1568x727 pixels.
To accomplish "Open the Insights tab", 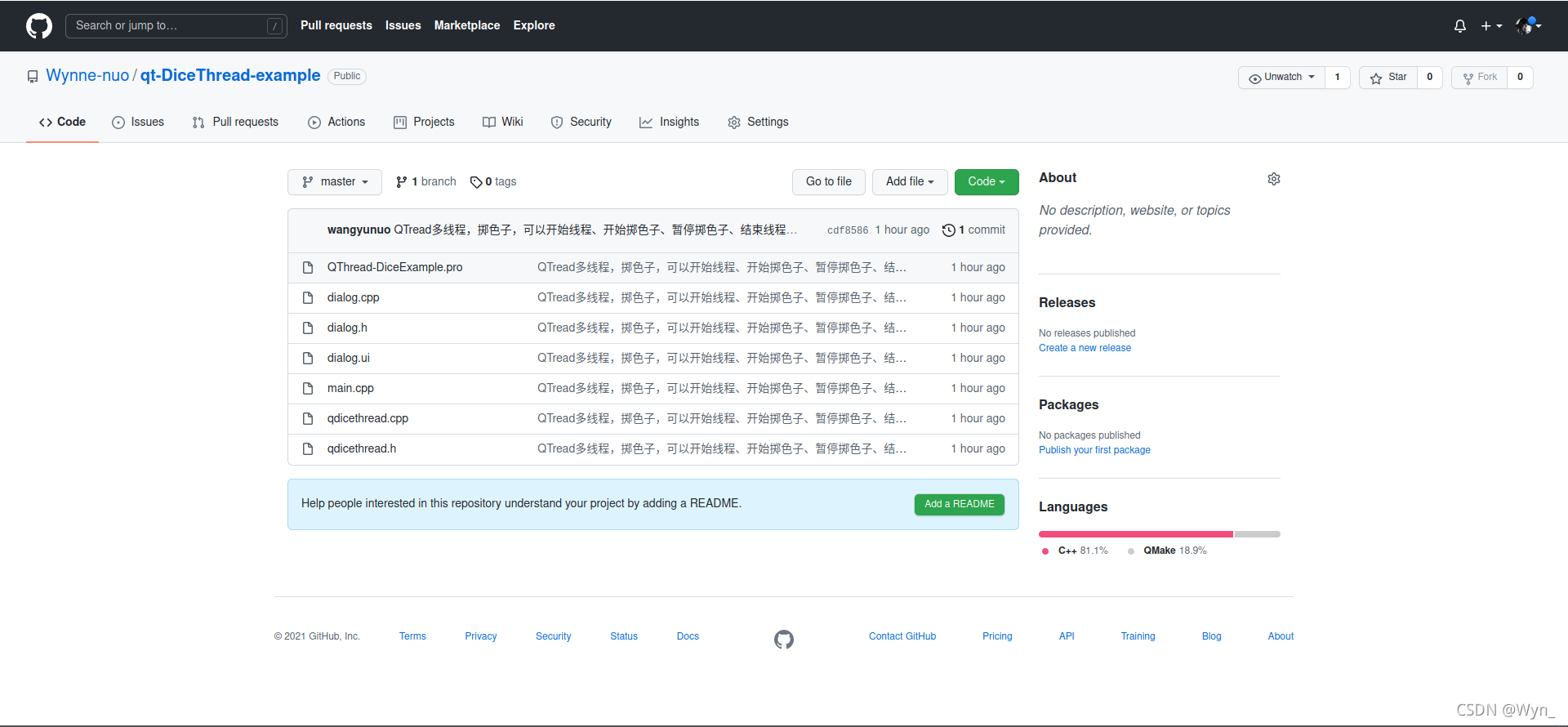I will [670, 122].
